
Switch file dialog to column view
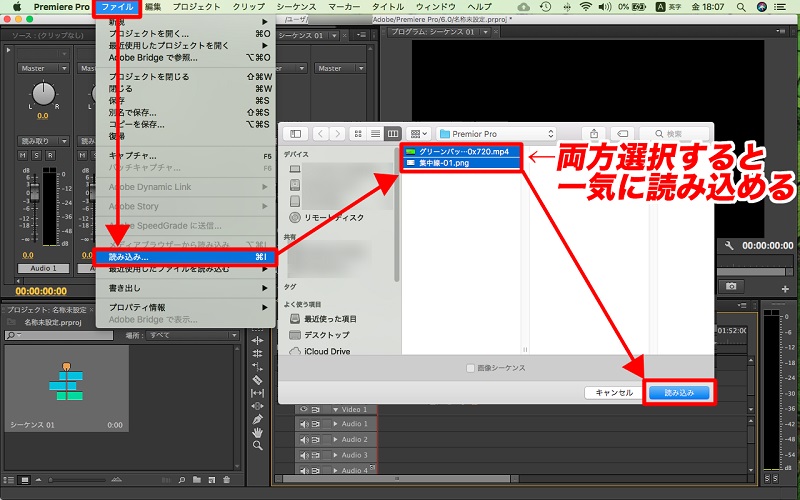click(393, 134)
